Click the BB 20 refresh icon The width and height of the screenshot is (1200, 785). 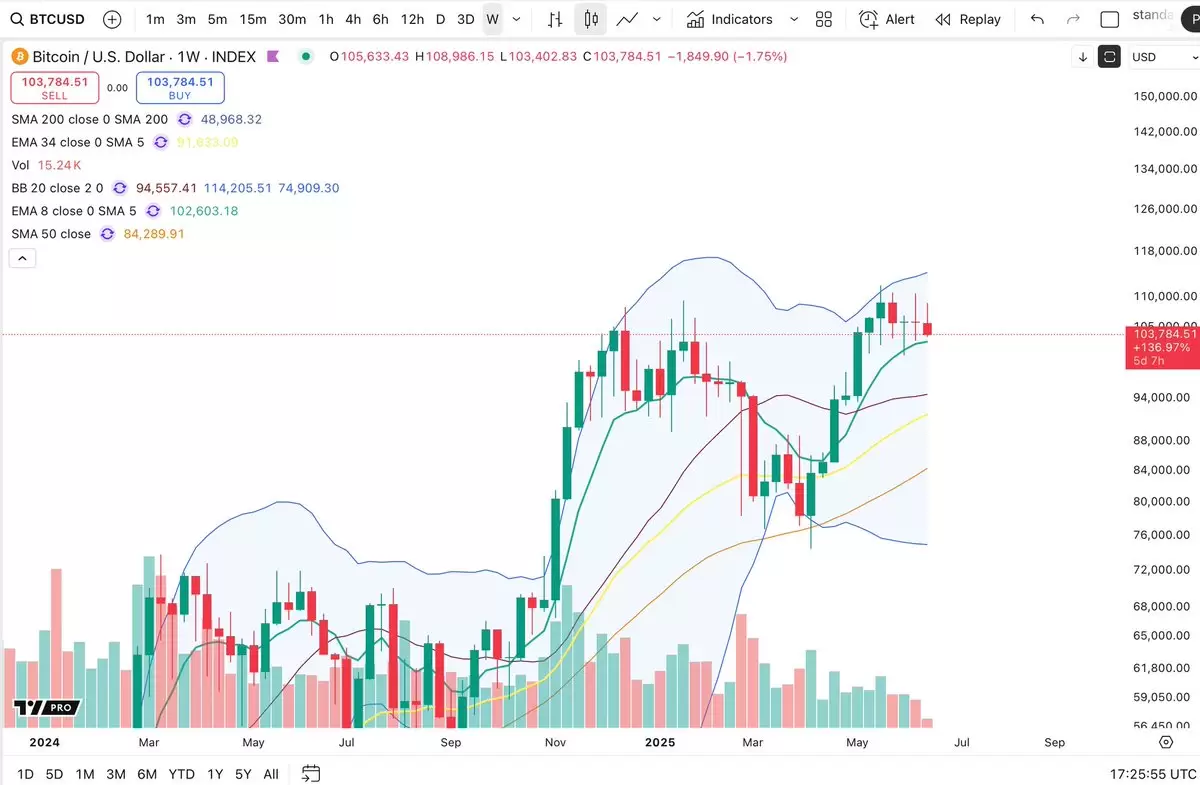120,188
